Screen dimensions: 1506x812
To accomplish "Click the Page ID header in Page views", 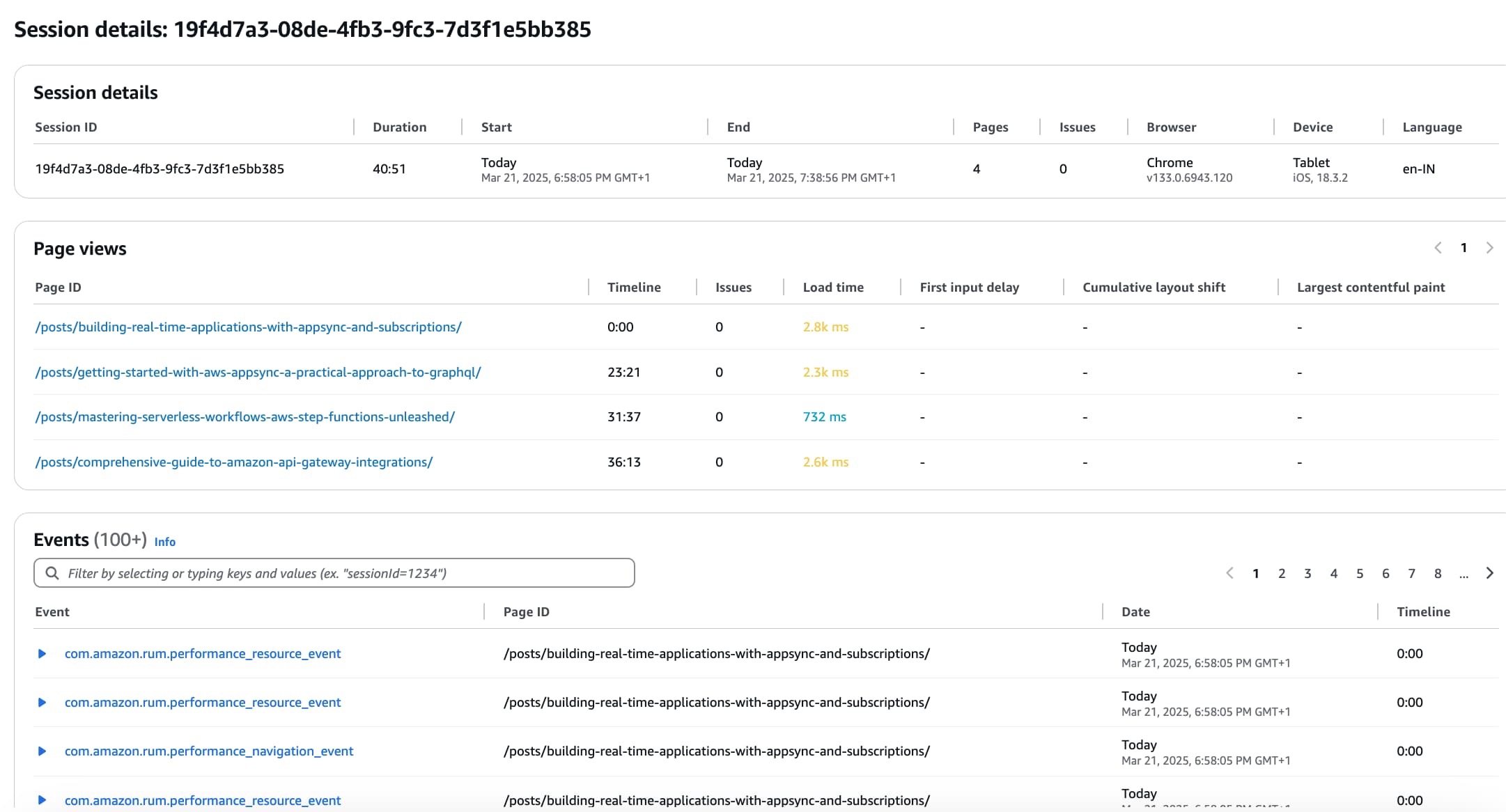I will 58,288.
